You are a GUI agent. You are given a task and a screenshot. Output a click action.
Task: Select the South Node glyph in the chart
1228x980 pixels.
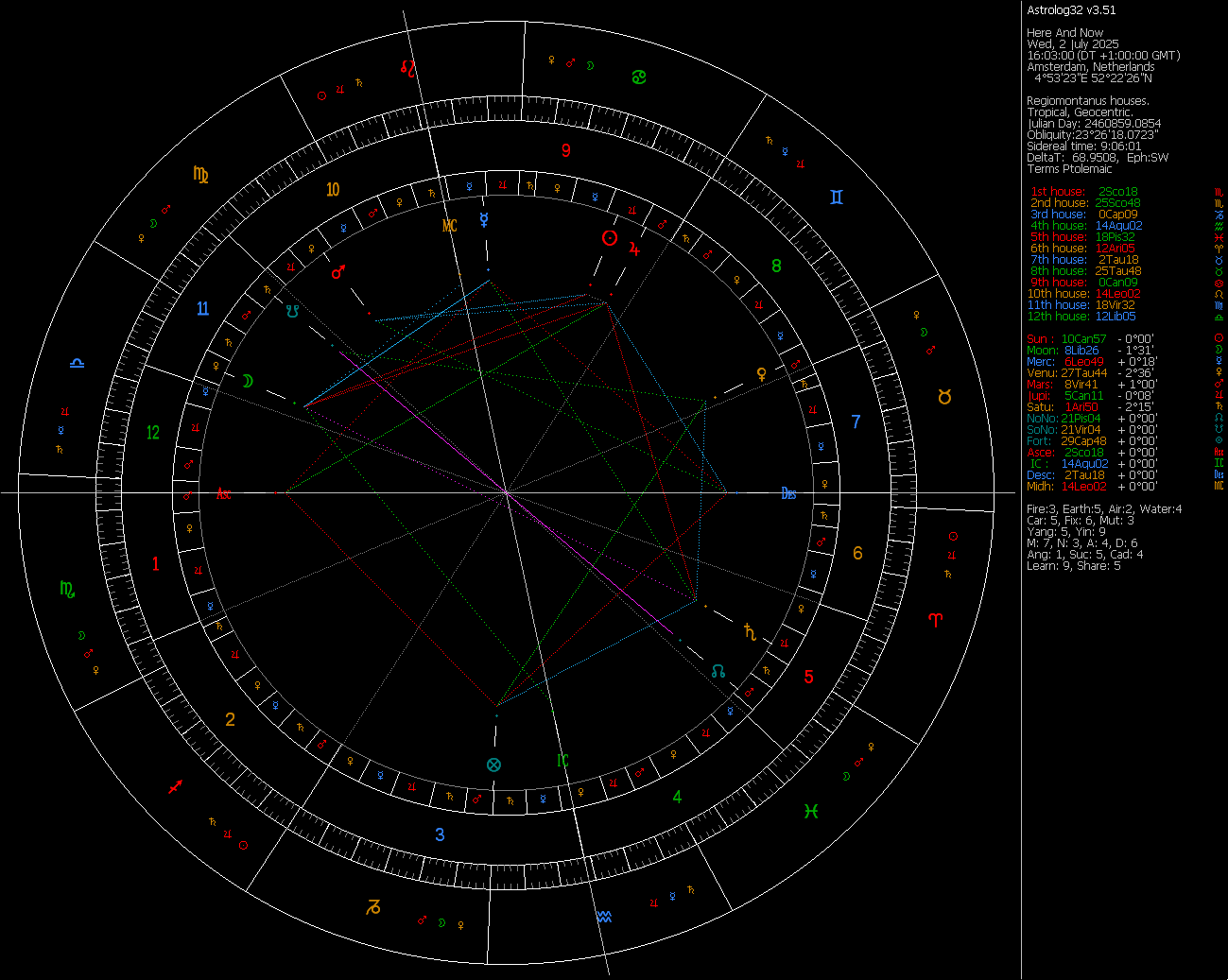pyautogui.click(x=293, y=309)
